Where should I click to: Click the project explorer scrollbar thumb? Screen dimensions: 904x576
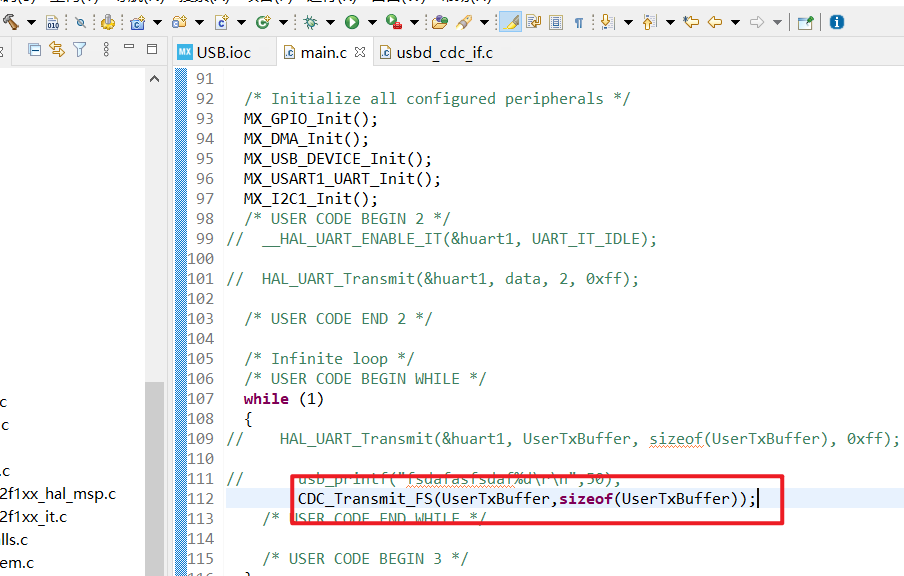point(155,479)
